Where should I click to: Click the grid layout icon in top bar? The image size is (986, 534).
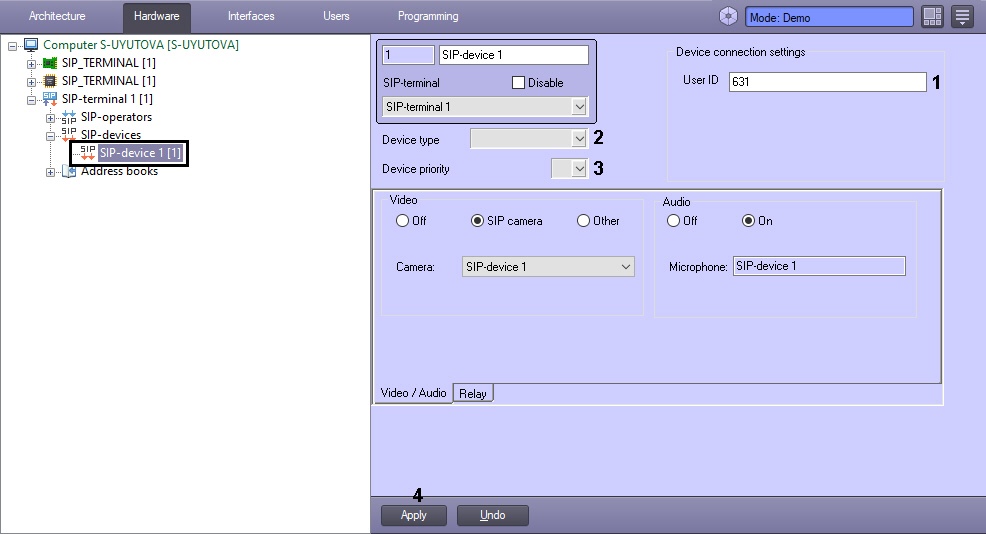tap(932, 17)
